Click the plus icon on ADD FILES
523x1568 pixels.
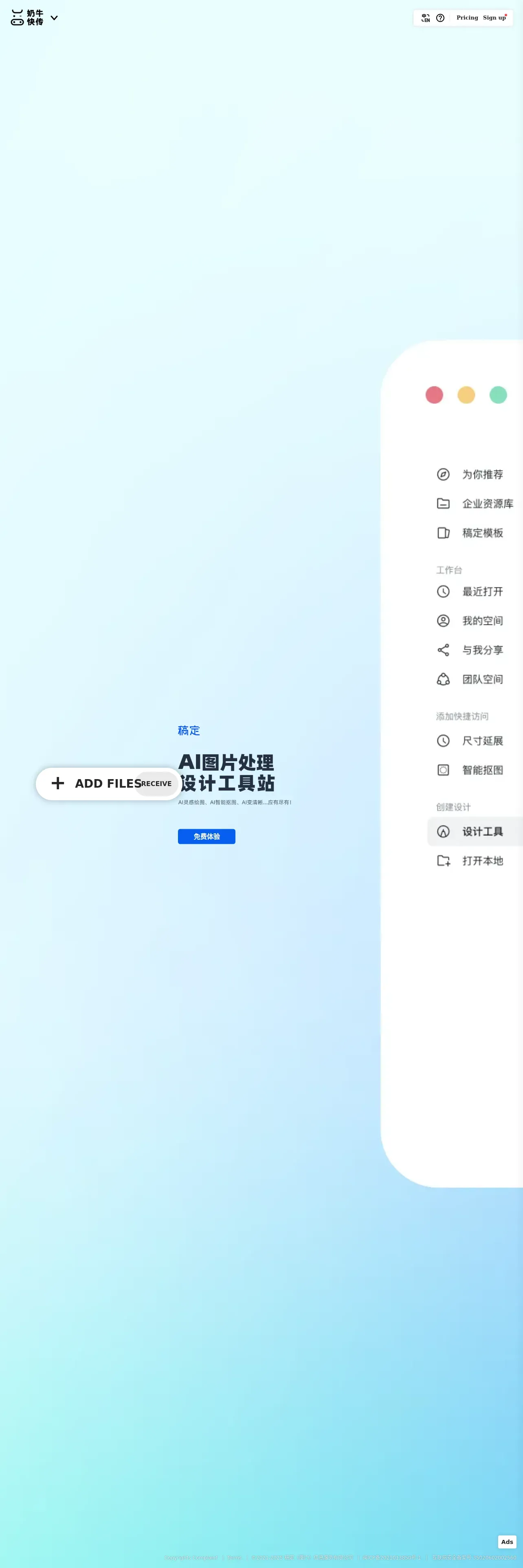click(58, 783)
